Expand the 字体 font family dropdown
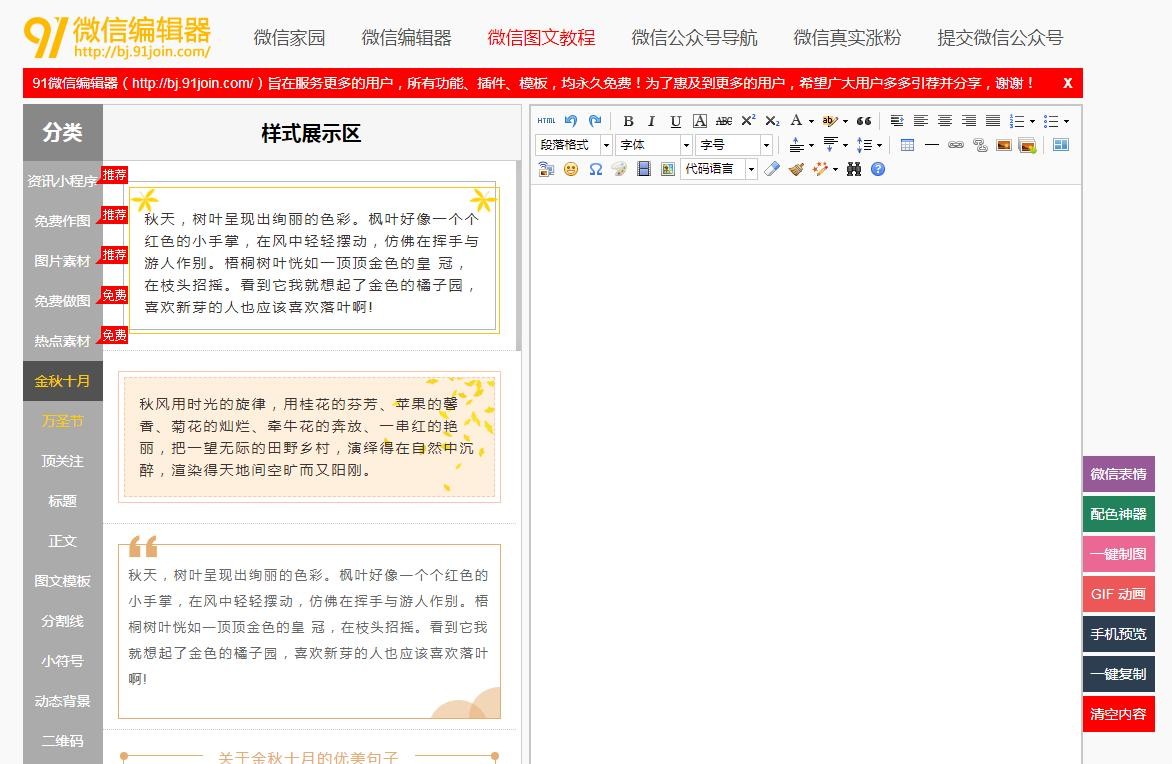Viewport: 1172px width, 764px height. tap(654, 145)
